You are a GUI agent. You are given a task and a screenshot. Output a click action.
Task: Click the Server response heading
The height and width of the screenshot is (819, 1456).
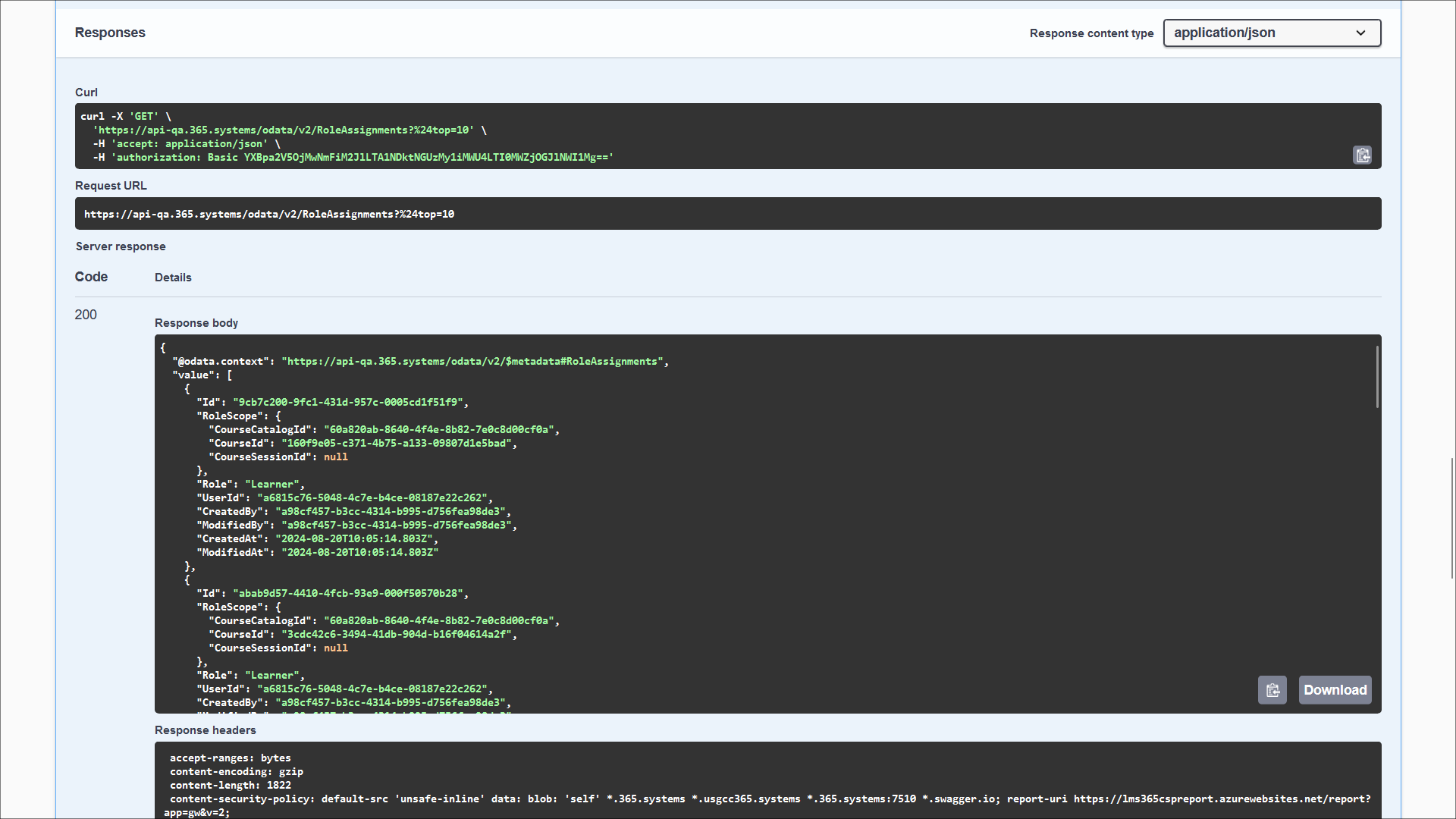(121, 246)
